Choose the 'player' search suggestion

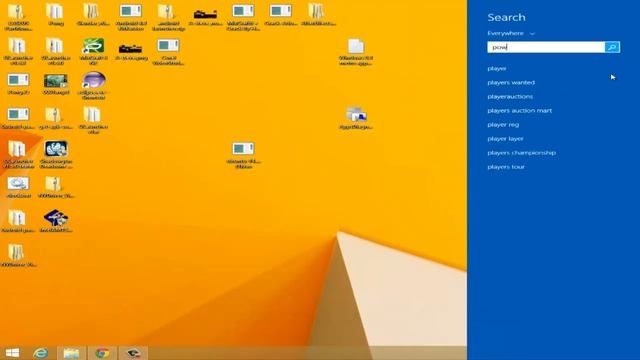497,69
